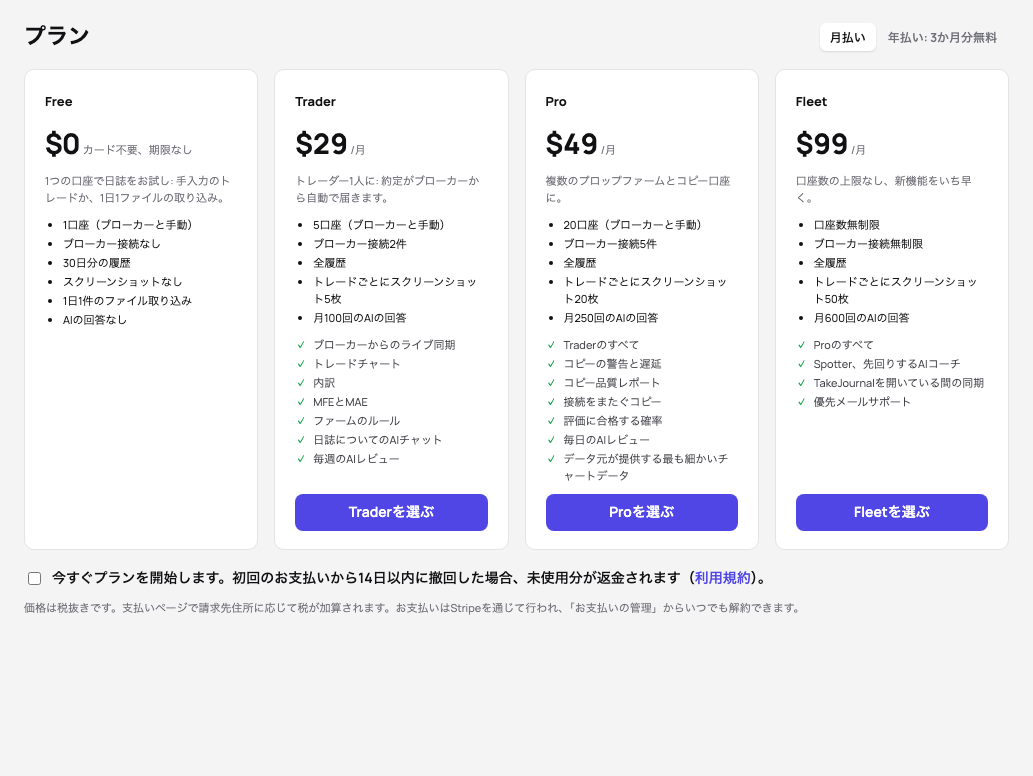1033x776 pixels.
Task: Click the $29 price
Action: pos(321,144)
